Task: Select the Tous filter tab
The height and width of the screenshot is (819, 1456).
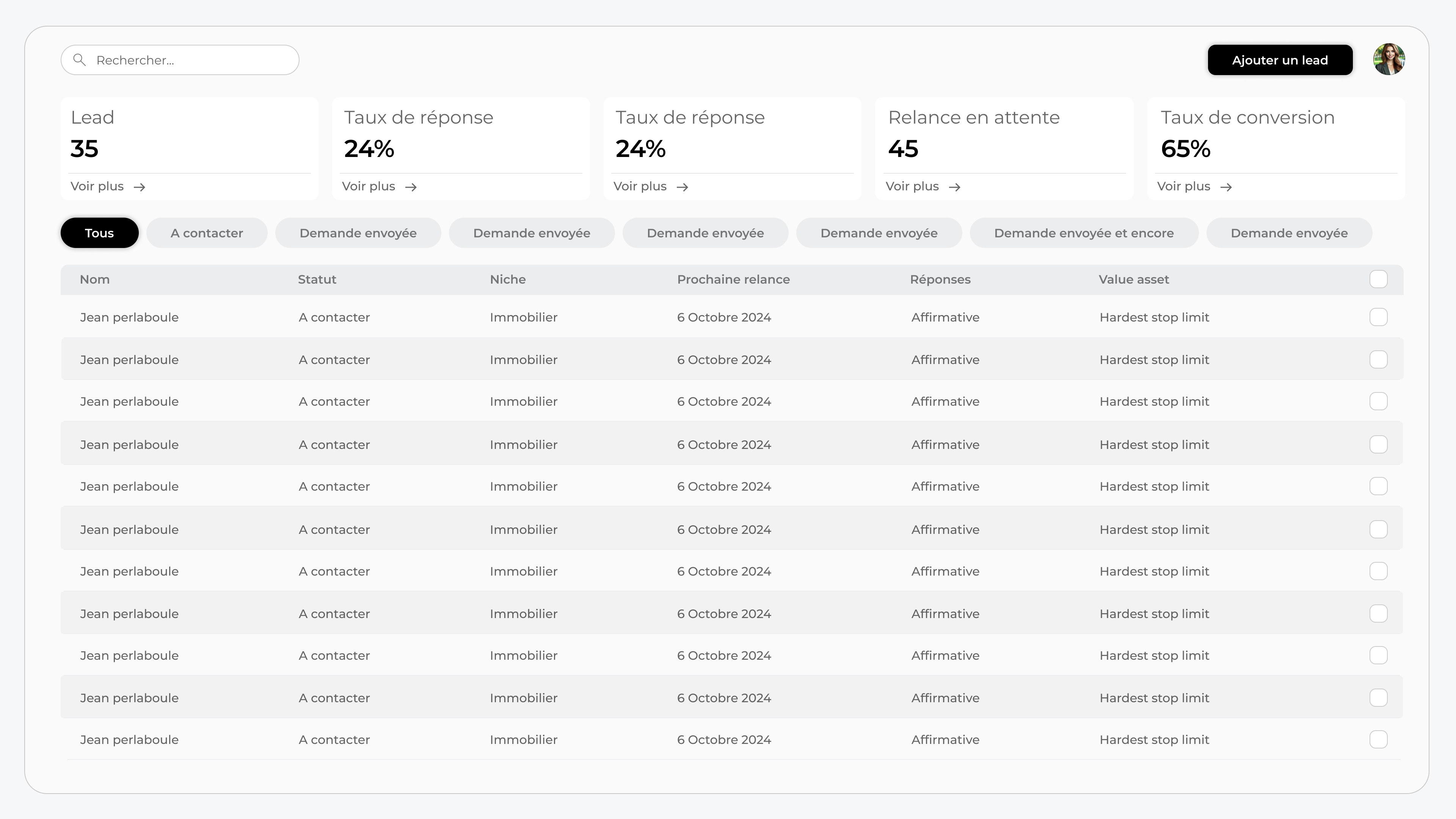Action: 99,233
